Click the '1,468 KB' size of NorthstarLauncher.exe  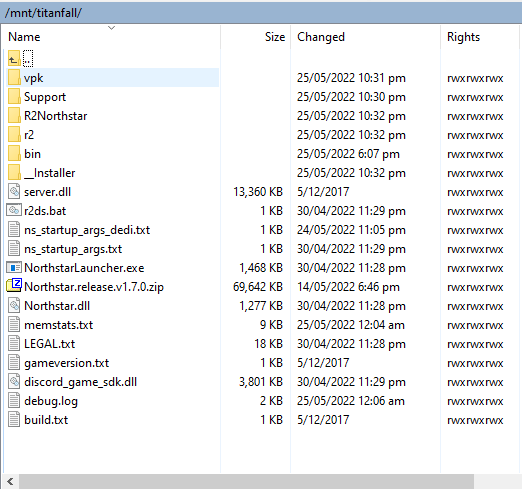pos(261,268)
